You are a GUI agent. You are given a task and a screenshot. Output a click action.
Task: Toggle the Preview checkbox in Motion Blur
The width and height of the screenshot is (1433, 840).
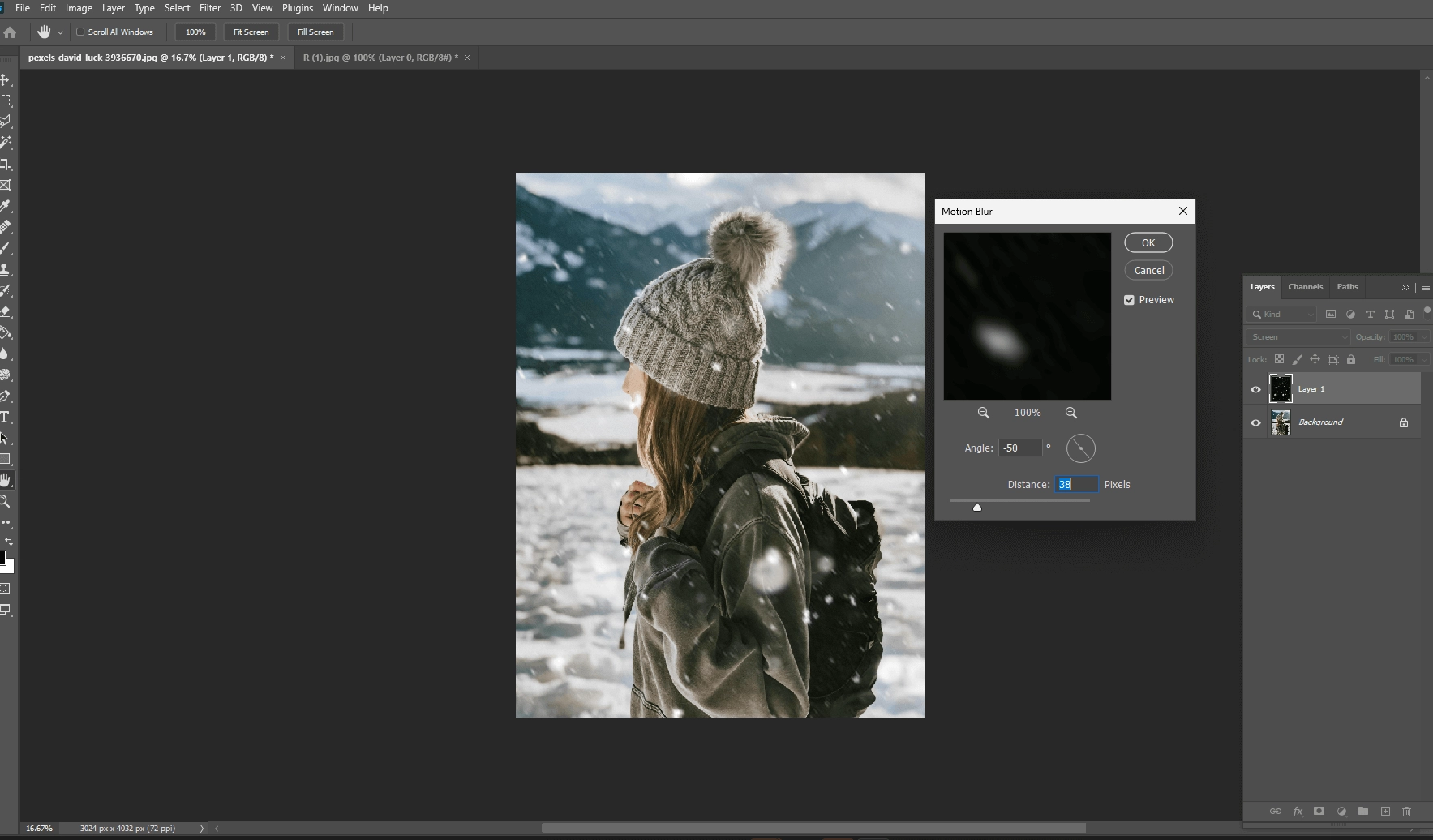[1129, 300]
